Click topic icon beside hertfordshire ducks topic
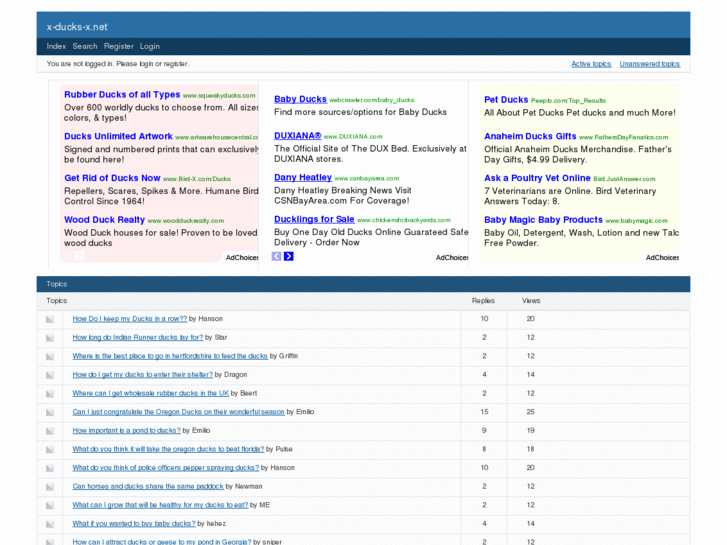This screenshot has width=727, height=545. [50, 356]
